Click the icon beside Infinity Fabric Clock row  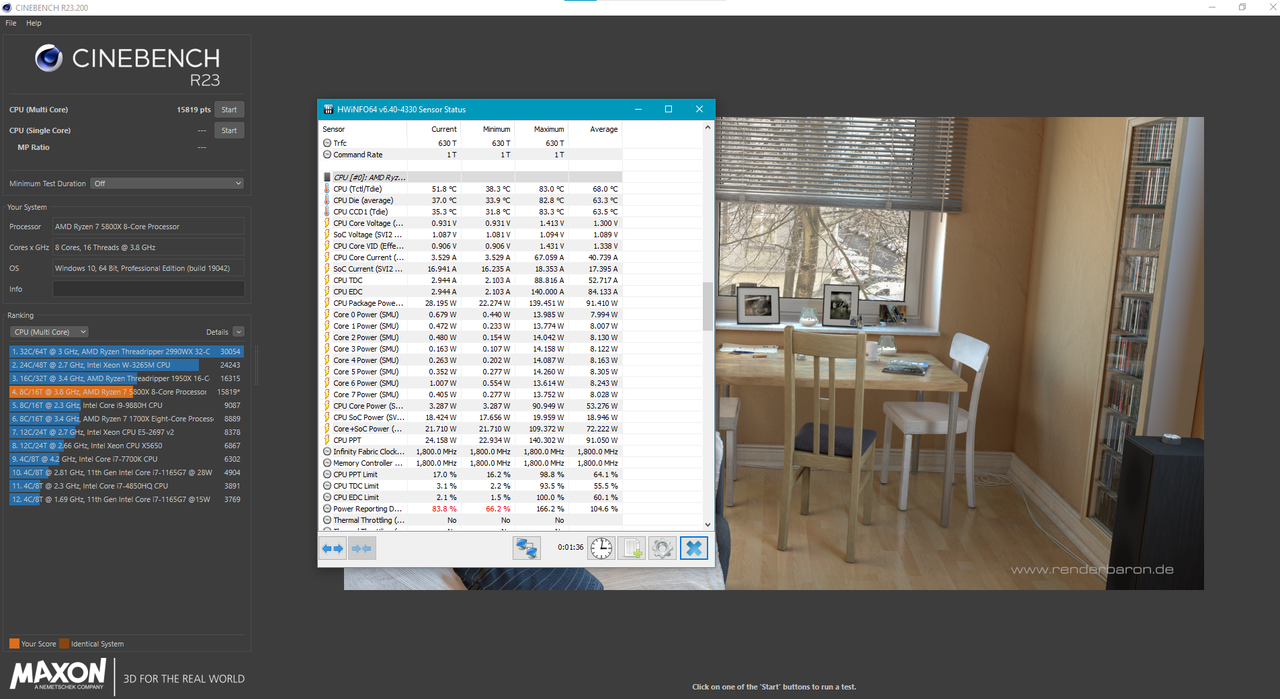[x=327, y=452]
